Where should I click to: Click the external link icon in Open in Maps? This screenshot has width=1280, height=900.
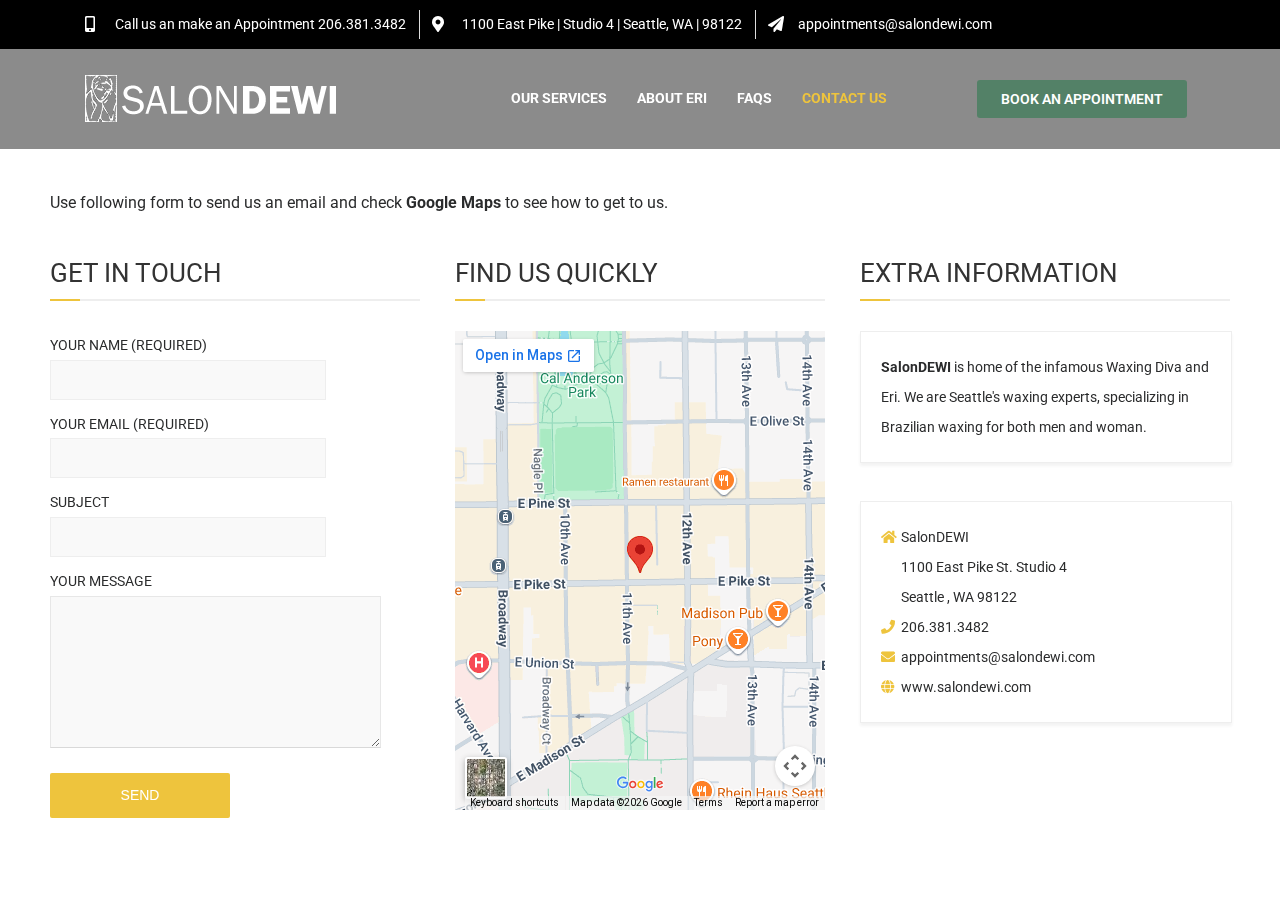pyautogui.click(x=574, y=356)
